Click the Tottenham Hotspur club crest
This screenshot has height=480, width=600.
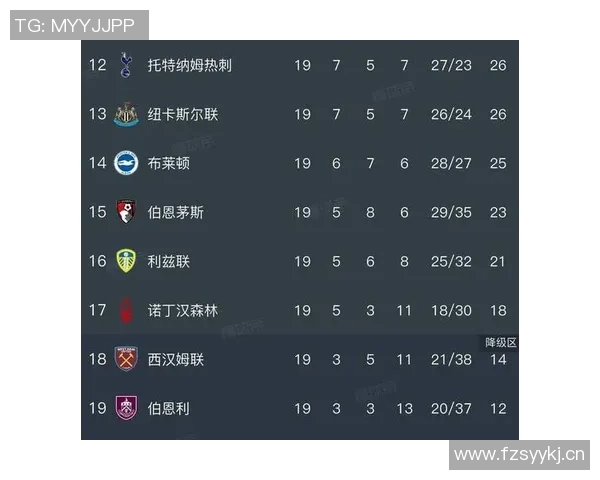(126, 66)
